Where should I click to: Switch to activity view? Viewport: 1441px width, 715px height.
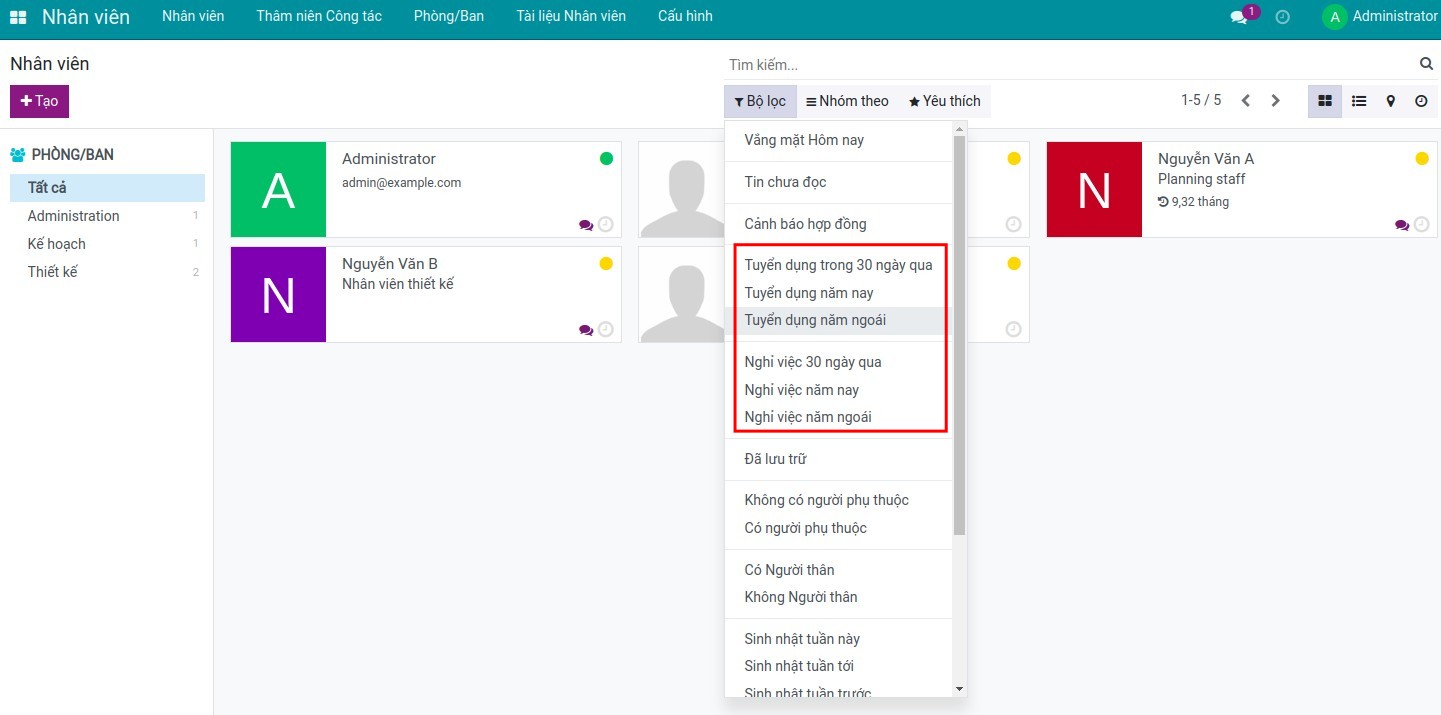coord(1421,101)
